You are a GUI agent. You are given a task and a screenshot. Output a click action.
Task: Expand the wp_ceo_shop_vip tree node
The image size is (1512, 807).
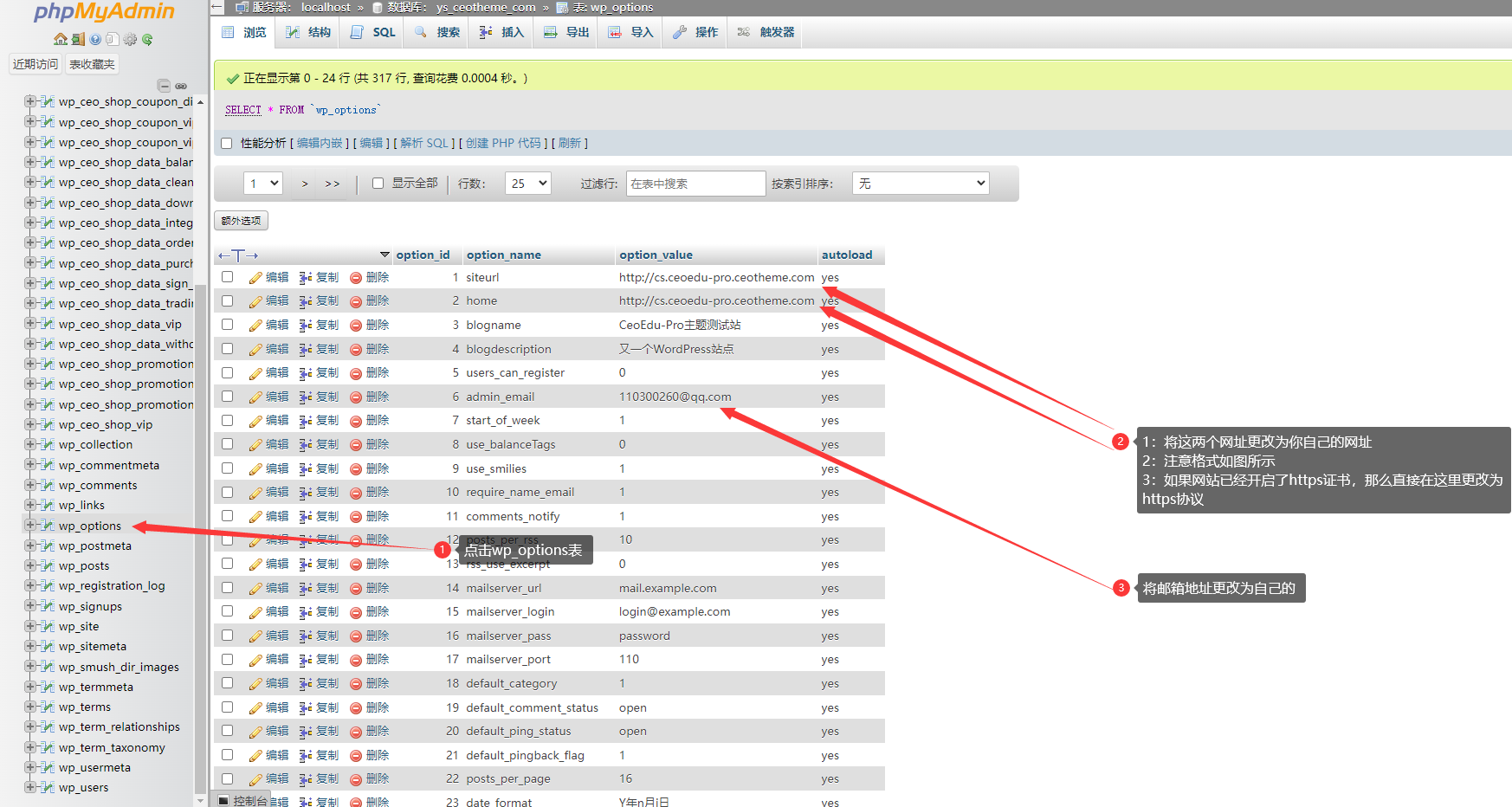pyautogui.click(x=30, y=424)
